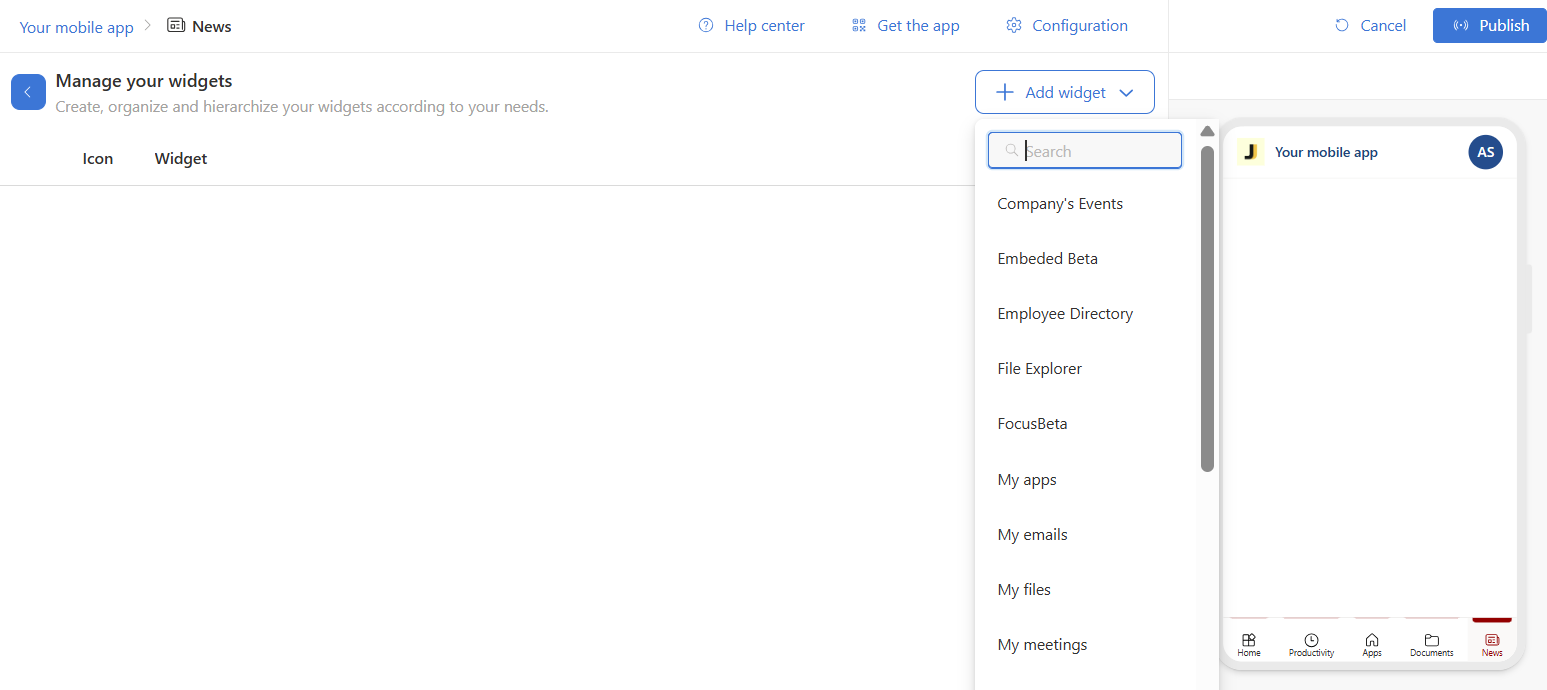Click the search magnifier icon in dropdown
Screen dimensions: 1547x690
coord(1012,151)
